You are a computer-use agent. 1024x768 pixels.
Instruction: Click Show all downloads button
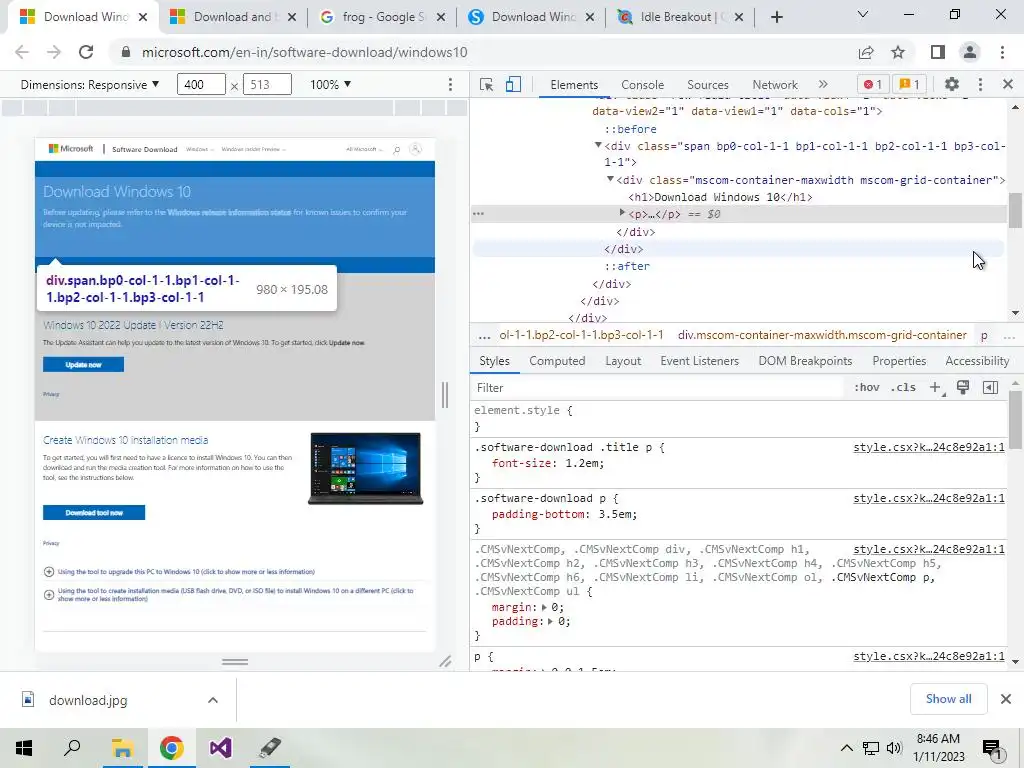[948, 699]
